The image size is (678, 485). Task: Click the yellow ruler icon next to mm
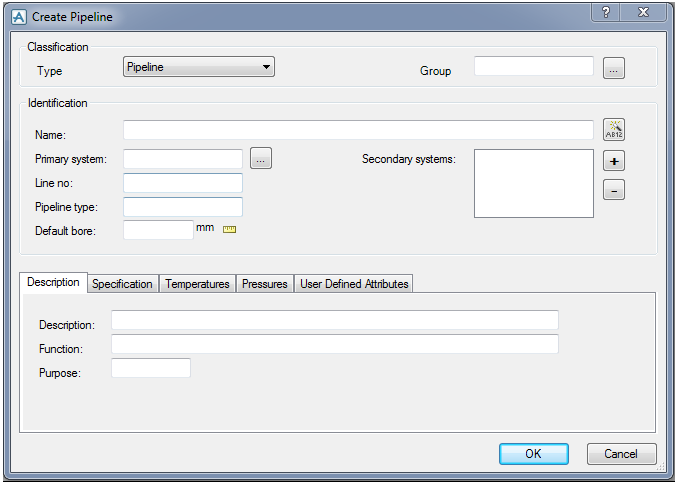(x=229, y=230)
